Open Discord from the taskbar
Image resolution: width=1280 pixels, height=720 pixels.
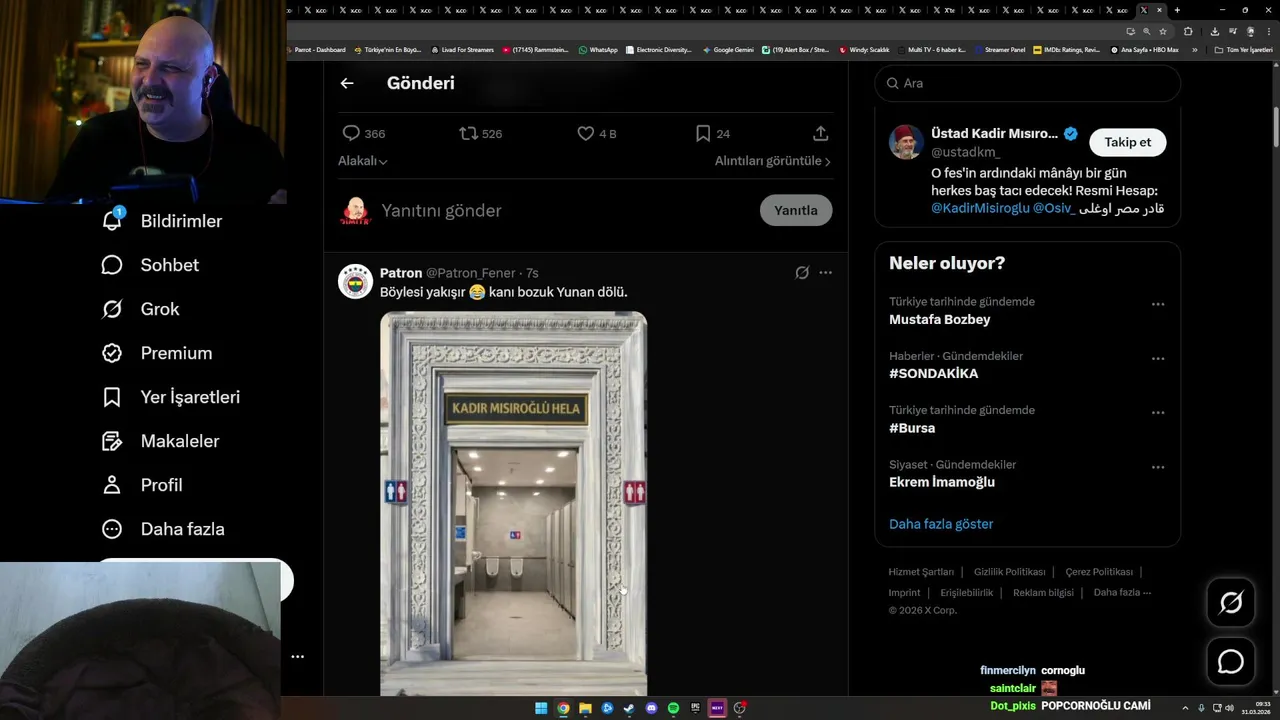point(651,708)
